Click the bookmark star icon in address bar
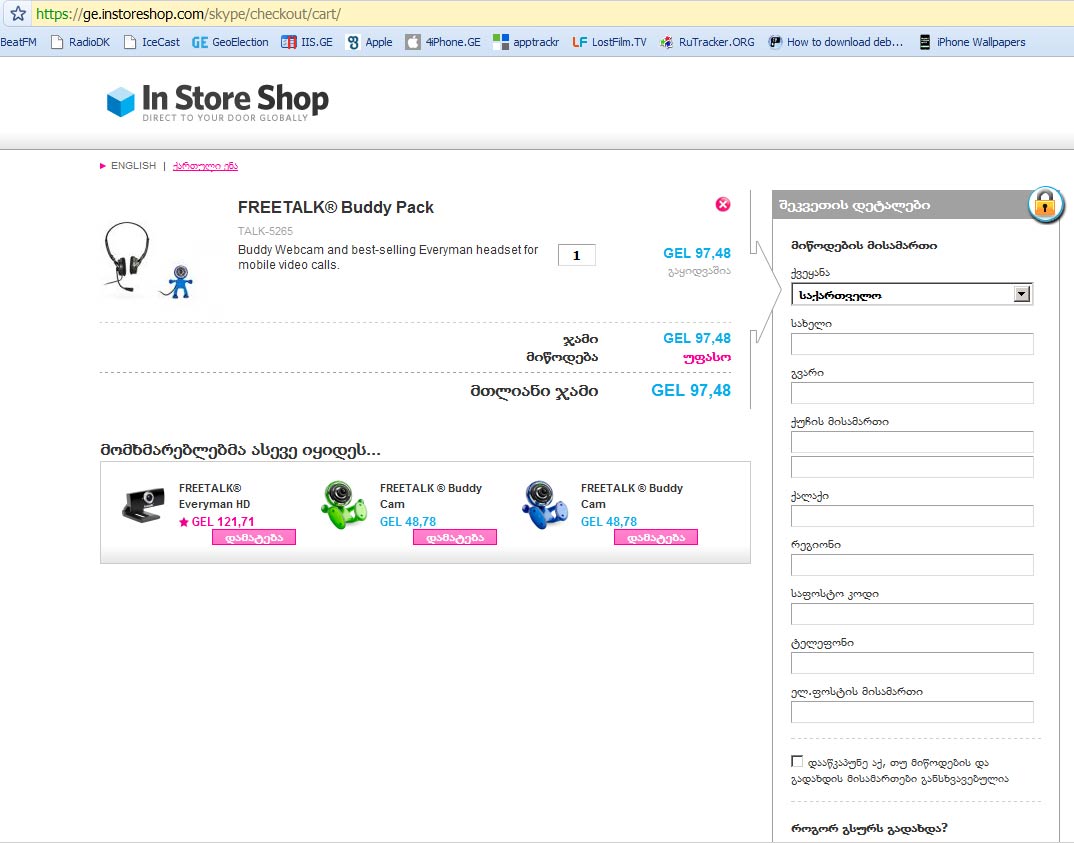 coord(18,13)
